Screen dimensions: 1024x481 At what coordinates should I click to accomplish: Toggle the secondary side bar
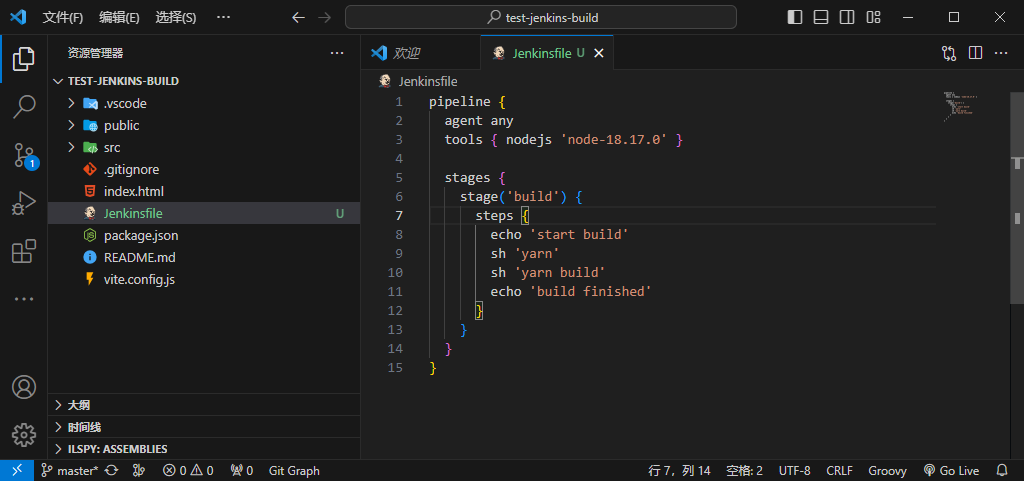tap(847, 18)
